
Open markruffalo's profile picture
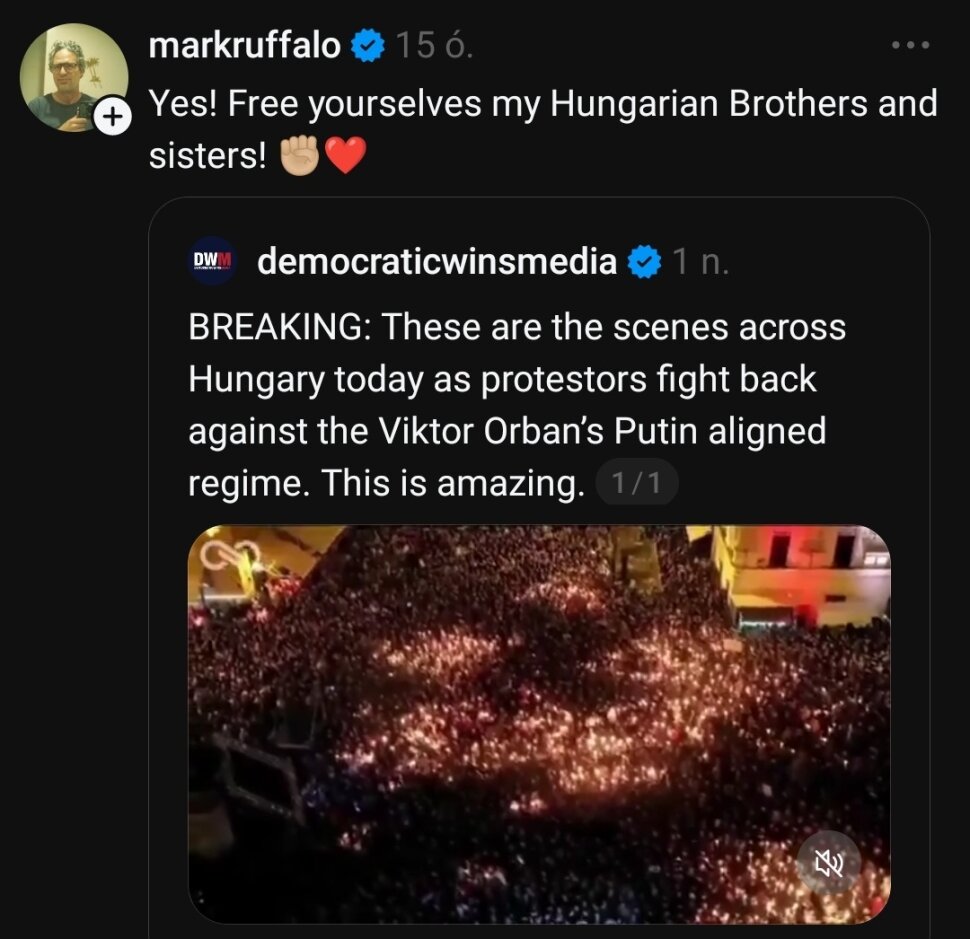tap(72, 74)
